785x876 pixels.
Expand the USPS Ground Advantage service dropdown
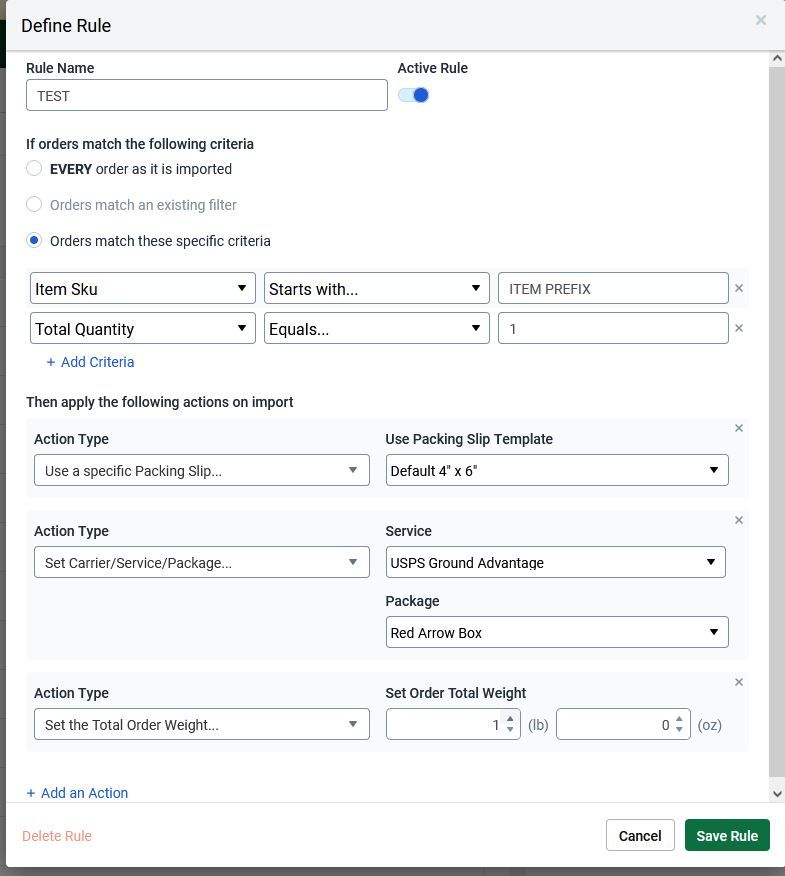[555, 563]
